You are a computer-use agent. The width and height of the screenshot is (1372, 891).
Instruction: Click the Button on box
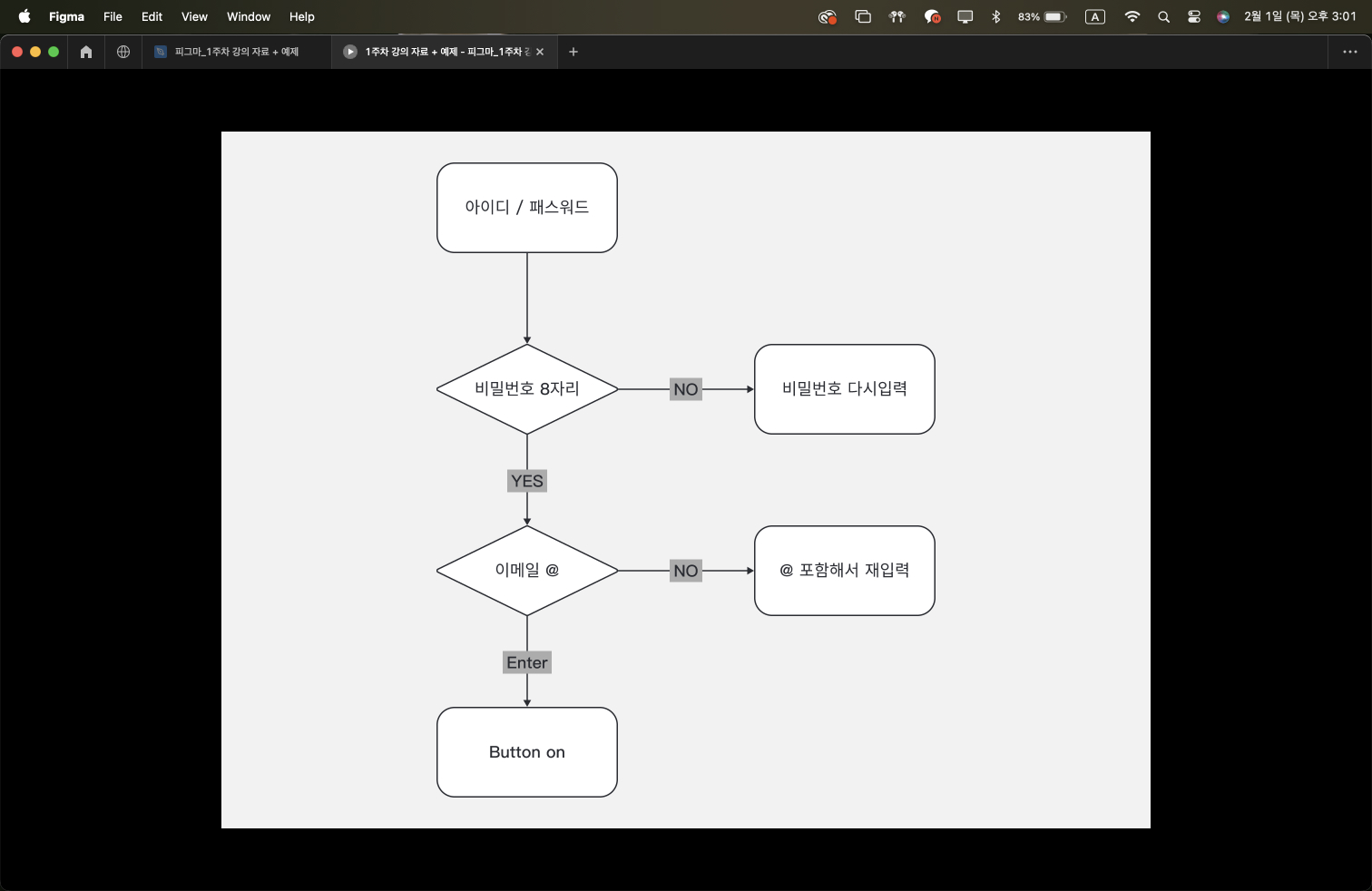[x=527, y=752]
